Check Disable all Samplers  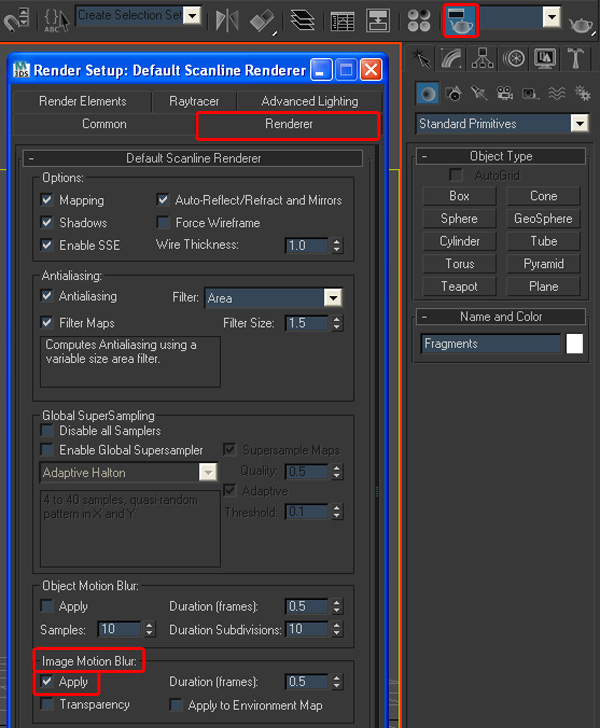47,430
